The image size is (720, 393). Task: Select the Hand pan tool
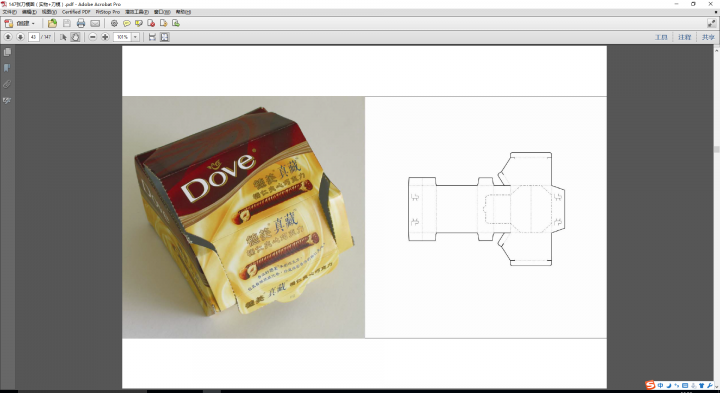(x=75, y=37)
